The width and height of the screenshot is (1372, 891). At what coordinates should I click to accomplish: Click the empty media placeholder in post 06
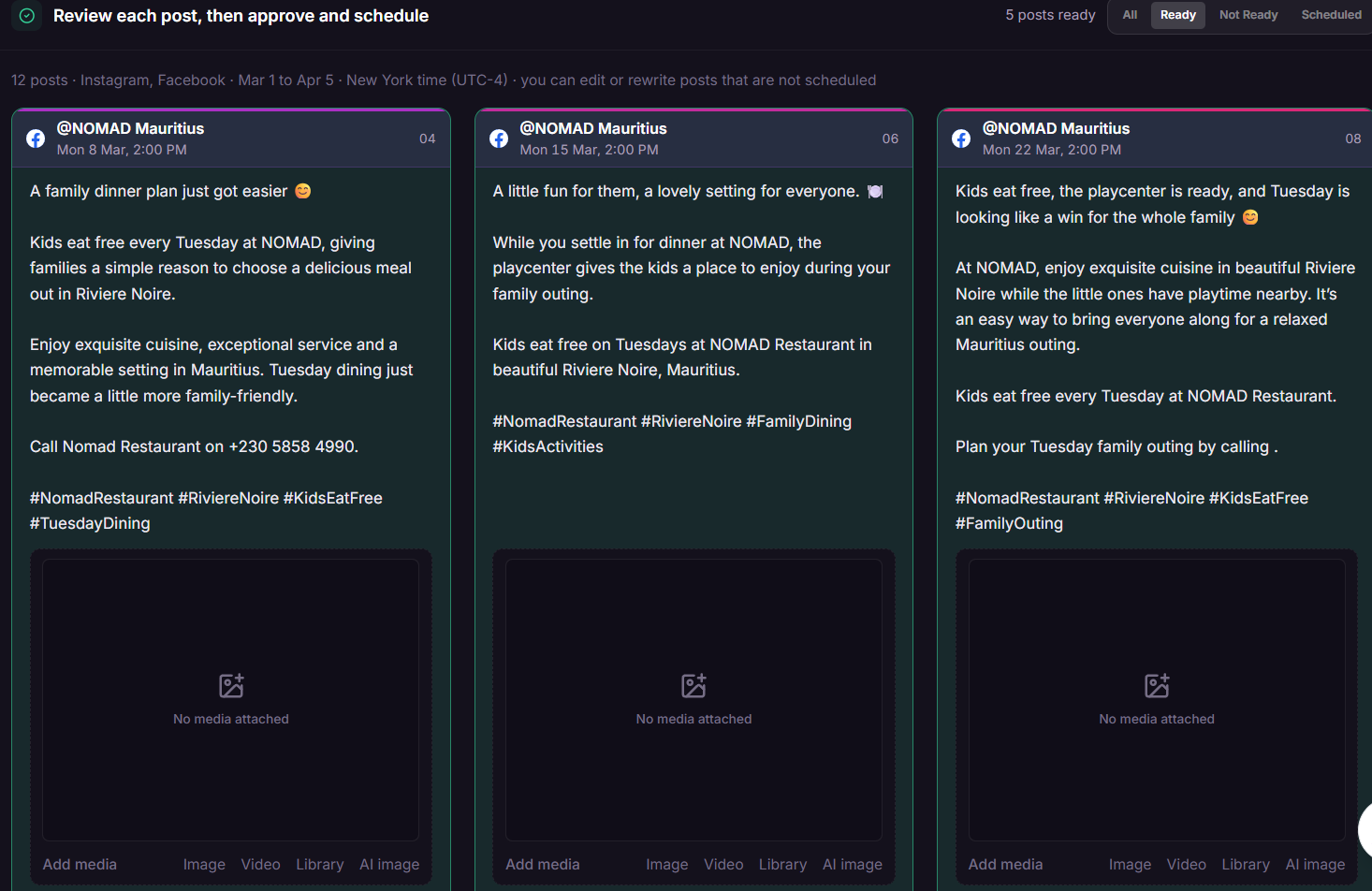click(x=693, y=700)
